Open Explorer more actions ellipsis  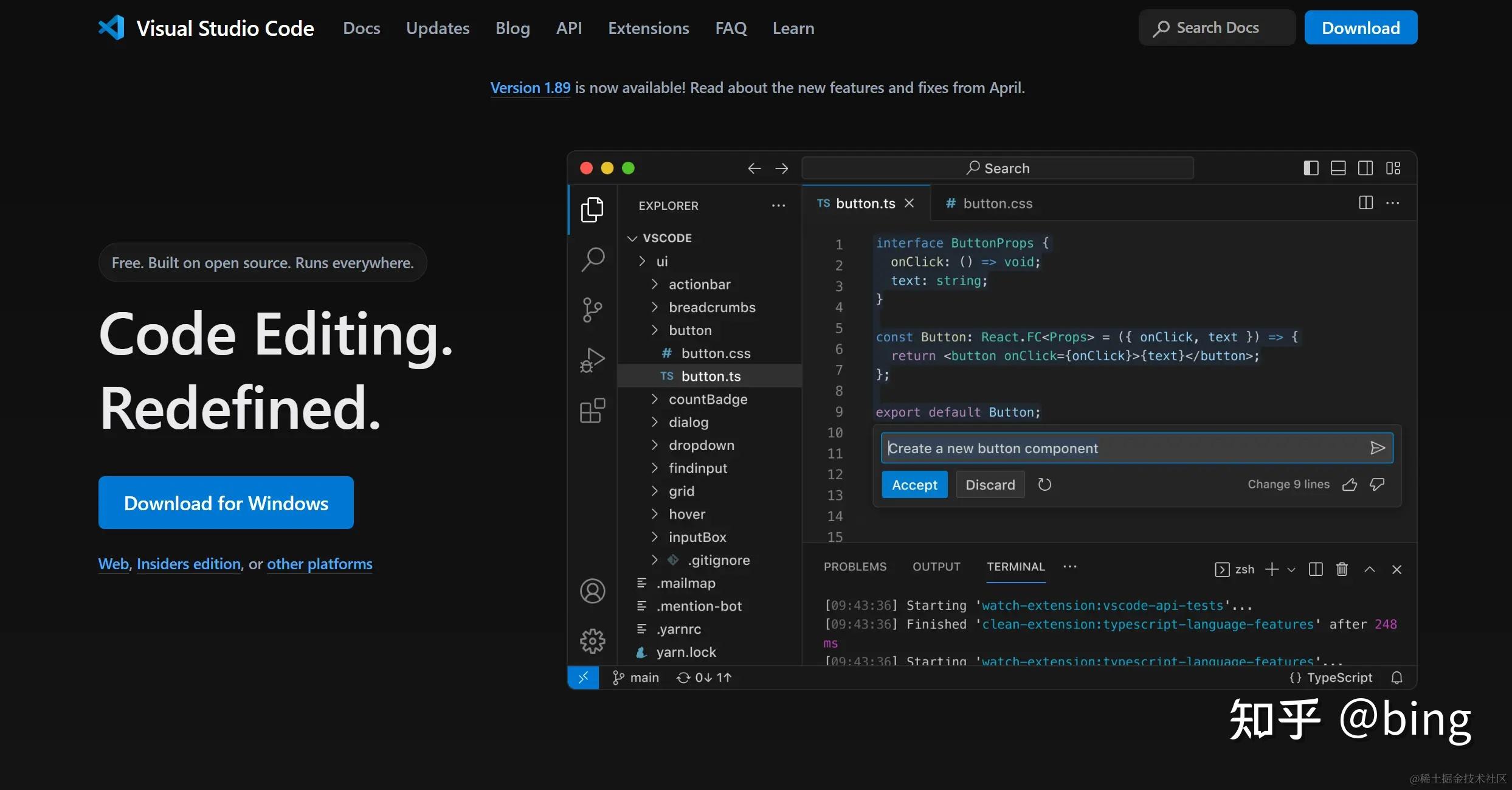pos(778,206)
